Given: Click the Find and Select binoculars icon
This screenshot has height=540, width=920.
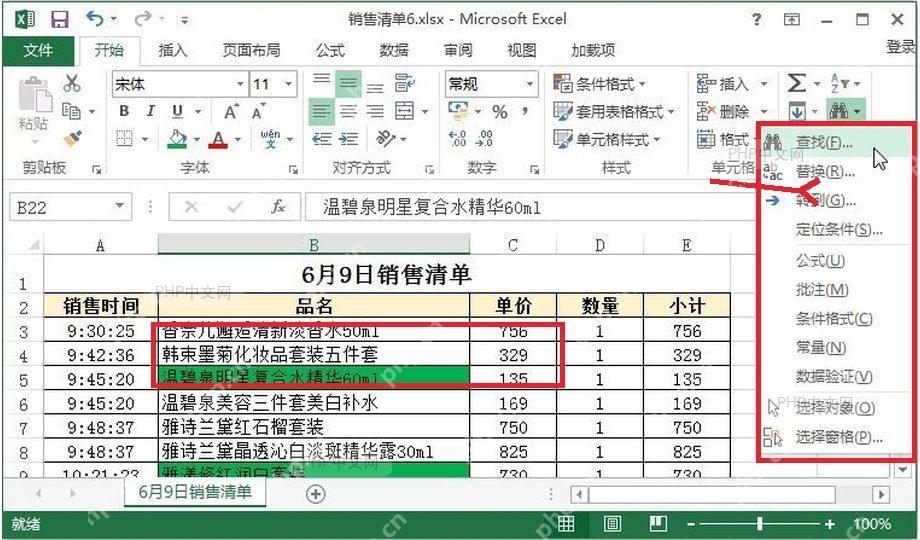Looking at the screenshot, I should tap(839, 110).
